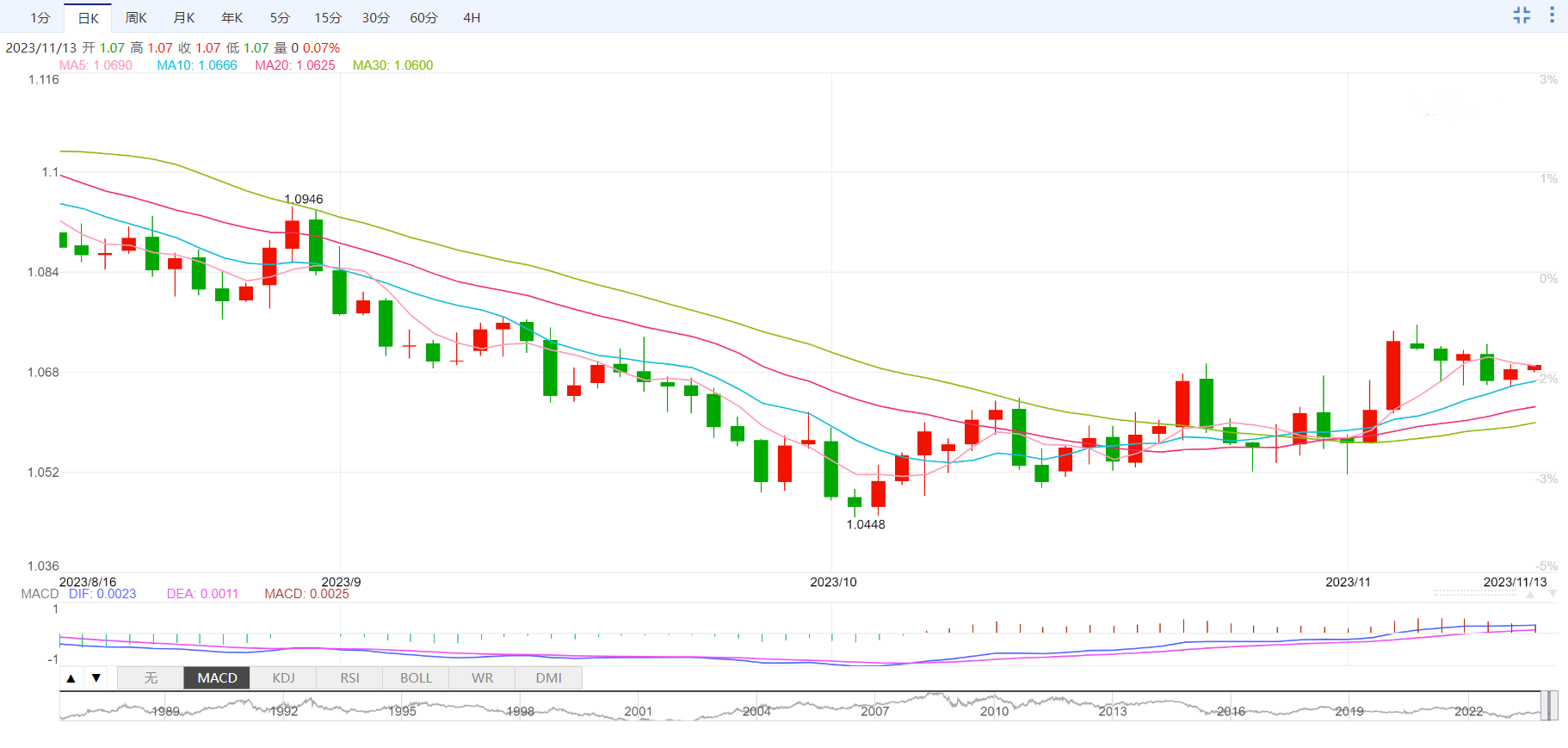
Task: Open the 4H timeframe tab
Action: tap(472, 17)
